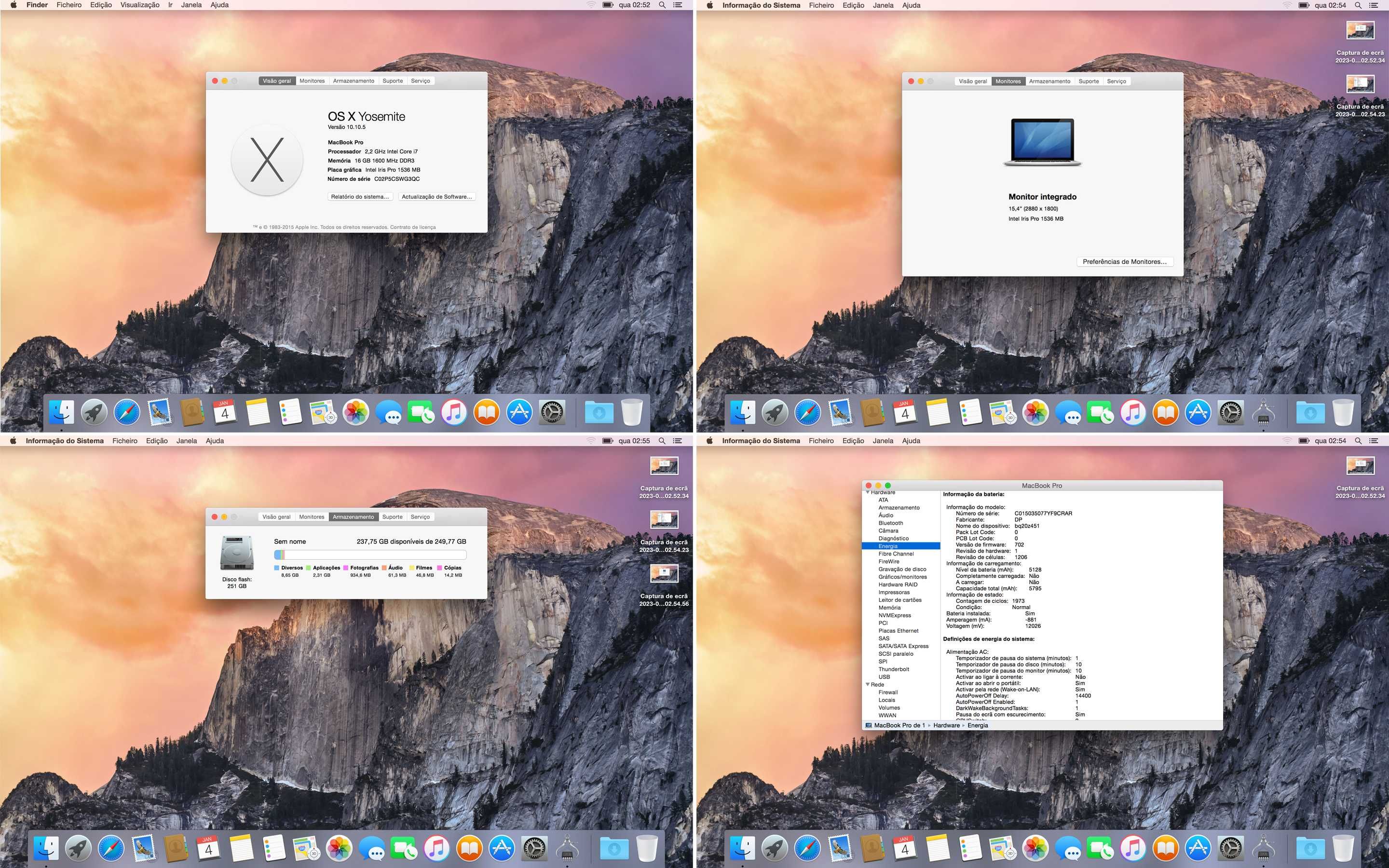Collapse the Rede section triangle in the sidebar
This screenshot has width=1389, height=868.
[x=867, y=684]
